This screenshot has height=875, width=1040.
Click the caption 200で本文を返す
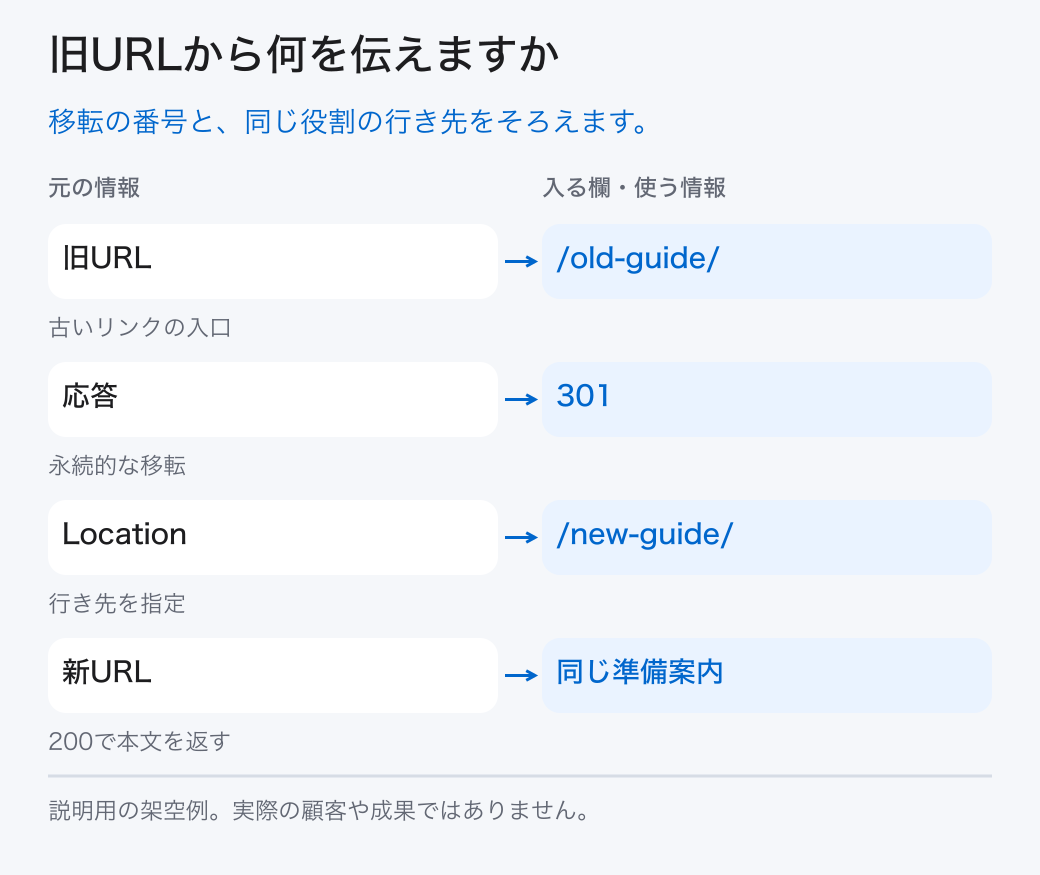139,742
